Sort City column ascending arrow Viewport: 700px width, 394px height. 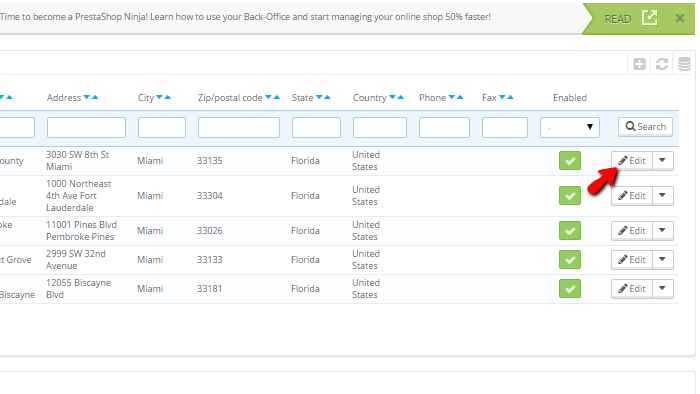pyautogui.click(x=167, y=97)
